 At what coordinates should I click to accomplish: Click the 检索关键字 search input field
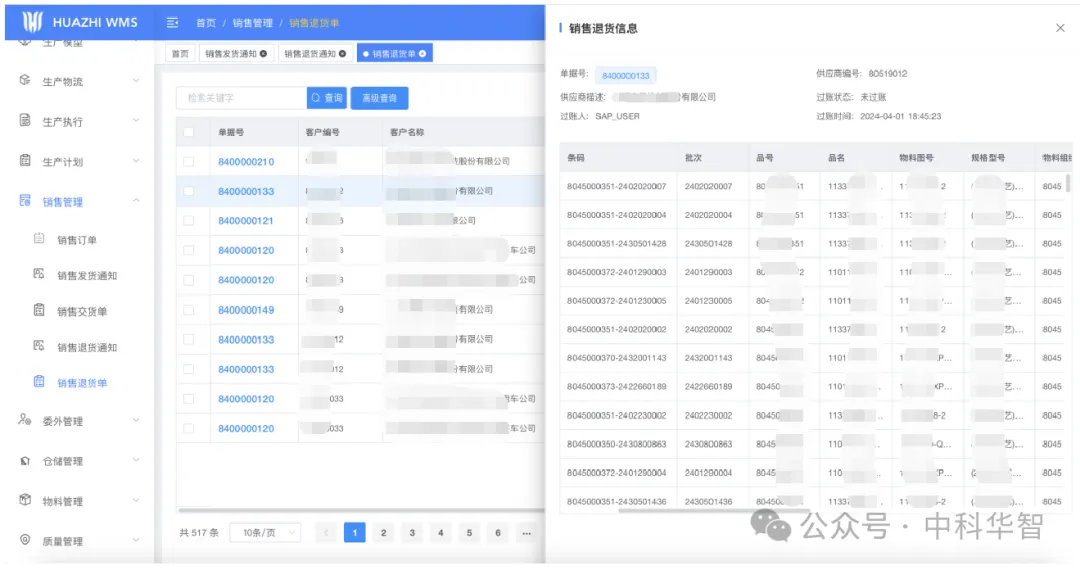tap(241, 98)
